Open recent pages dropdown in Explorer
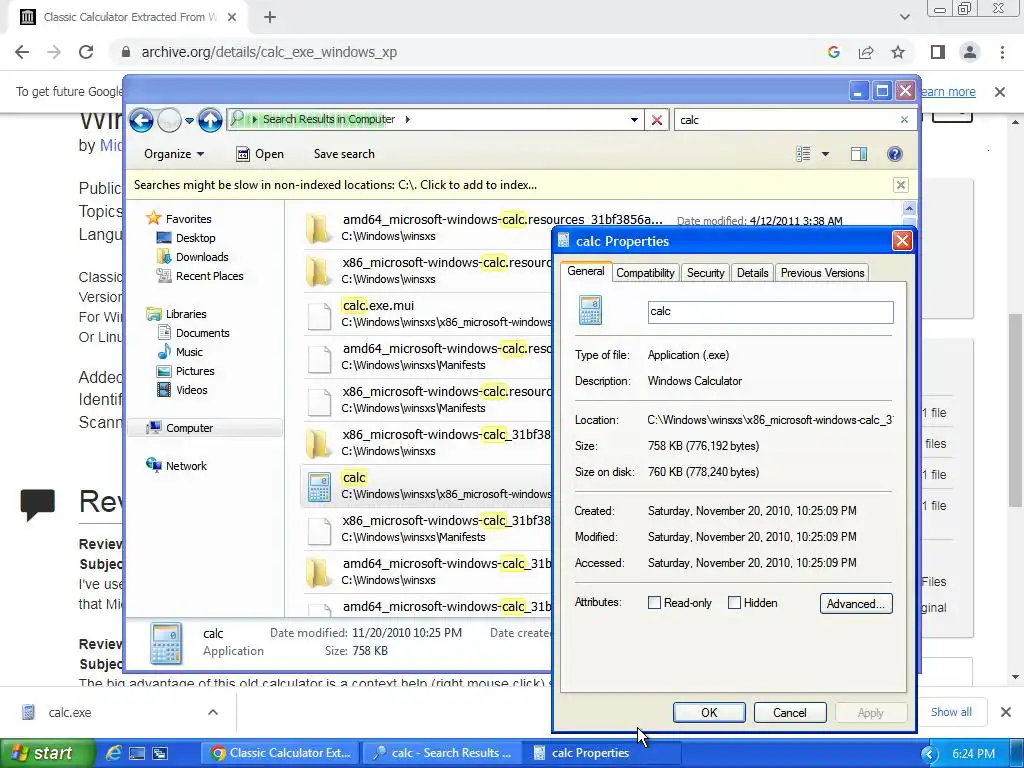1024x768 pixels. (x=189, y=120)
